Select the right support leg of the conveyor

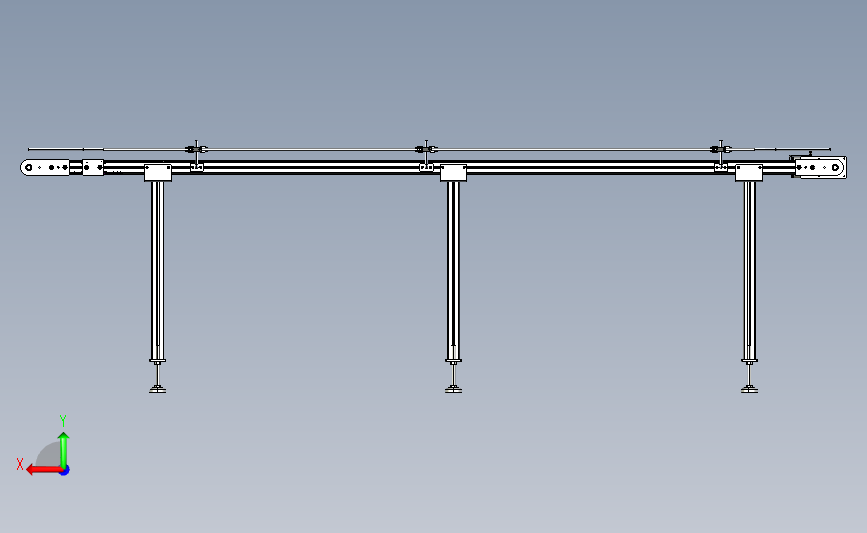pyautogui.click(x=749, y=271)
